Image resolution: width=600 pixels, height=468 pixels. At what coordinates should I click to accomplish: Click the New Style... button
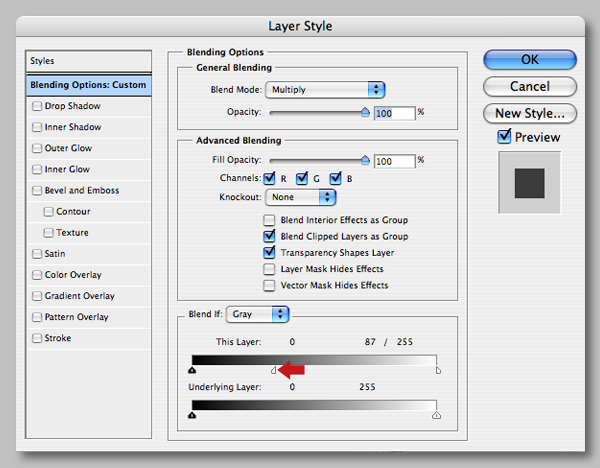530,113
